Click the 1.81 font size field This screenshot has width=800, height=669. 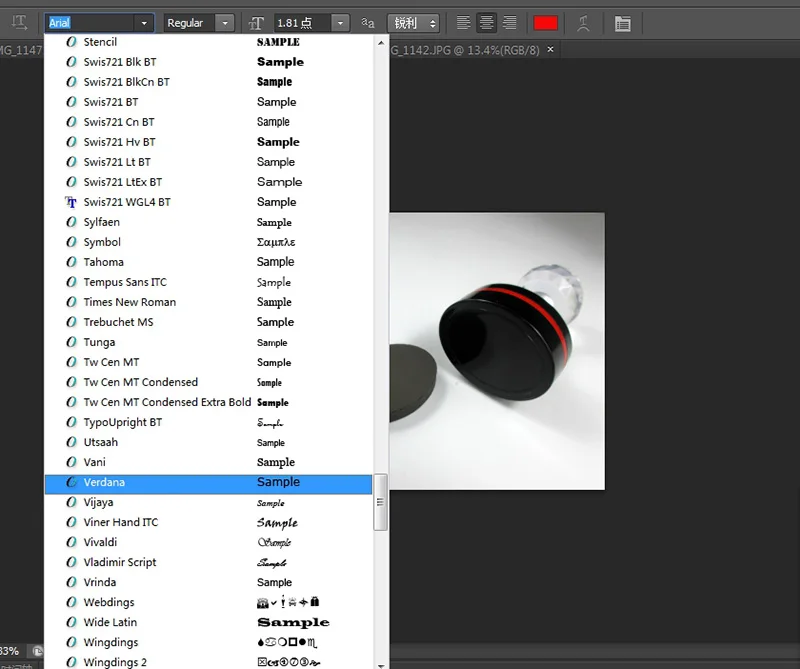pos(303,23)
